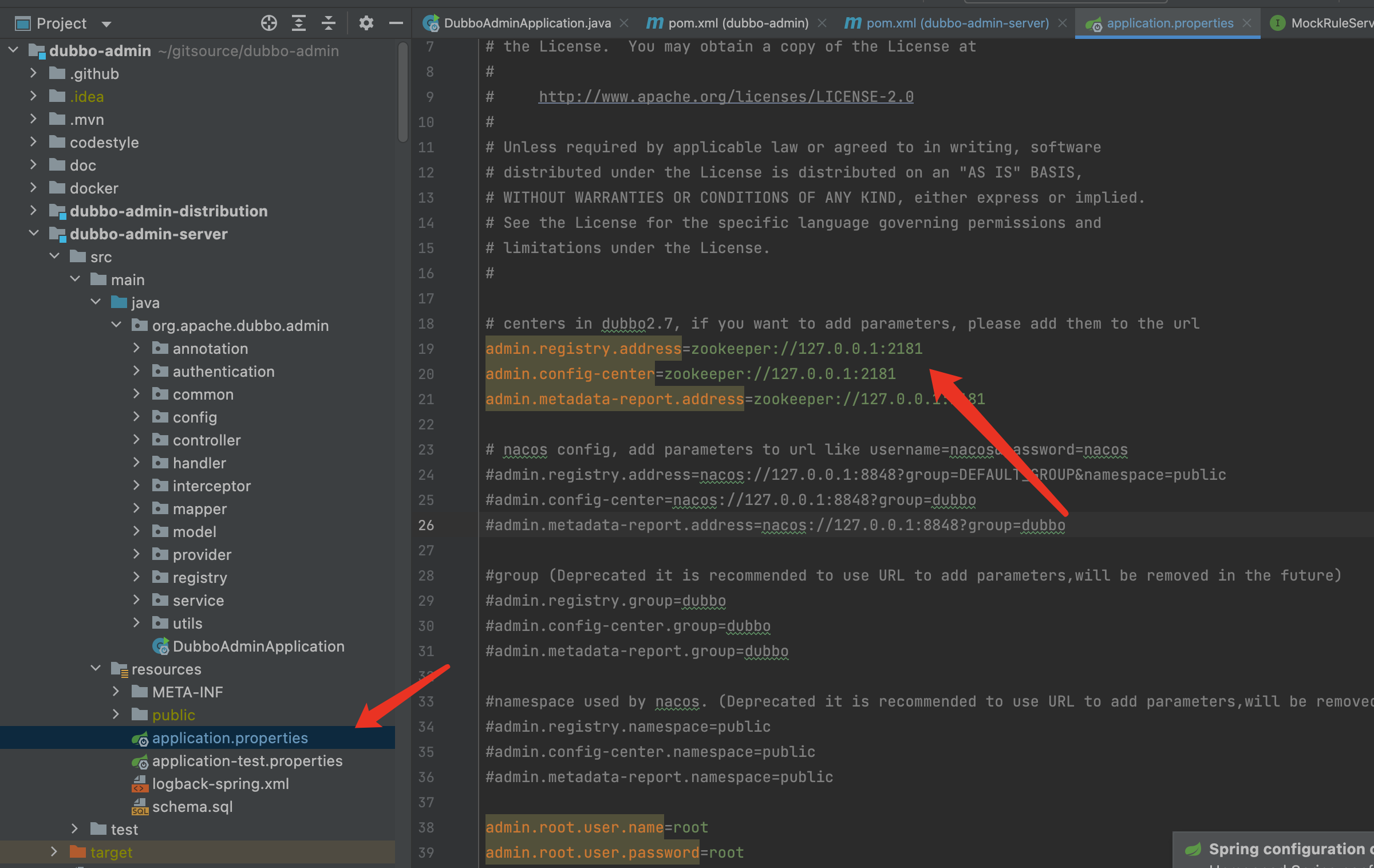The height and width of the screenshot is (868, 1374).
Task: Close the pom.xml (dubbo-admin-server) tab
Action: click(1062, 23)
